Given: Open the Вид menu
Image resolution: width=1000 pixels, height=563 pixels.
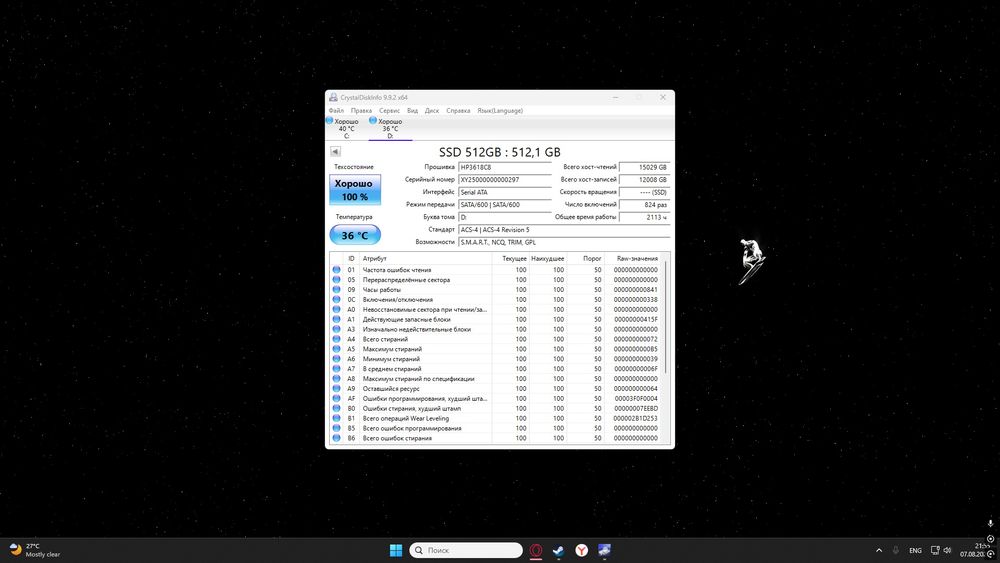Looking at the screenshot, I should 413,111.
